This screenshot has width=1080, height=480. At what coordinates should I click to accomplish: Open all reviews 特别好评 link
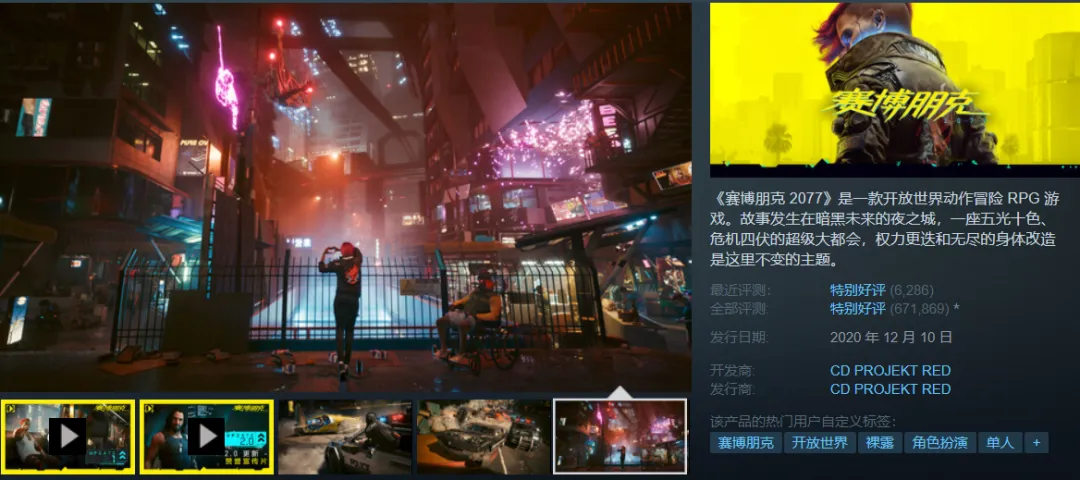tap(858, 309)
